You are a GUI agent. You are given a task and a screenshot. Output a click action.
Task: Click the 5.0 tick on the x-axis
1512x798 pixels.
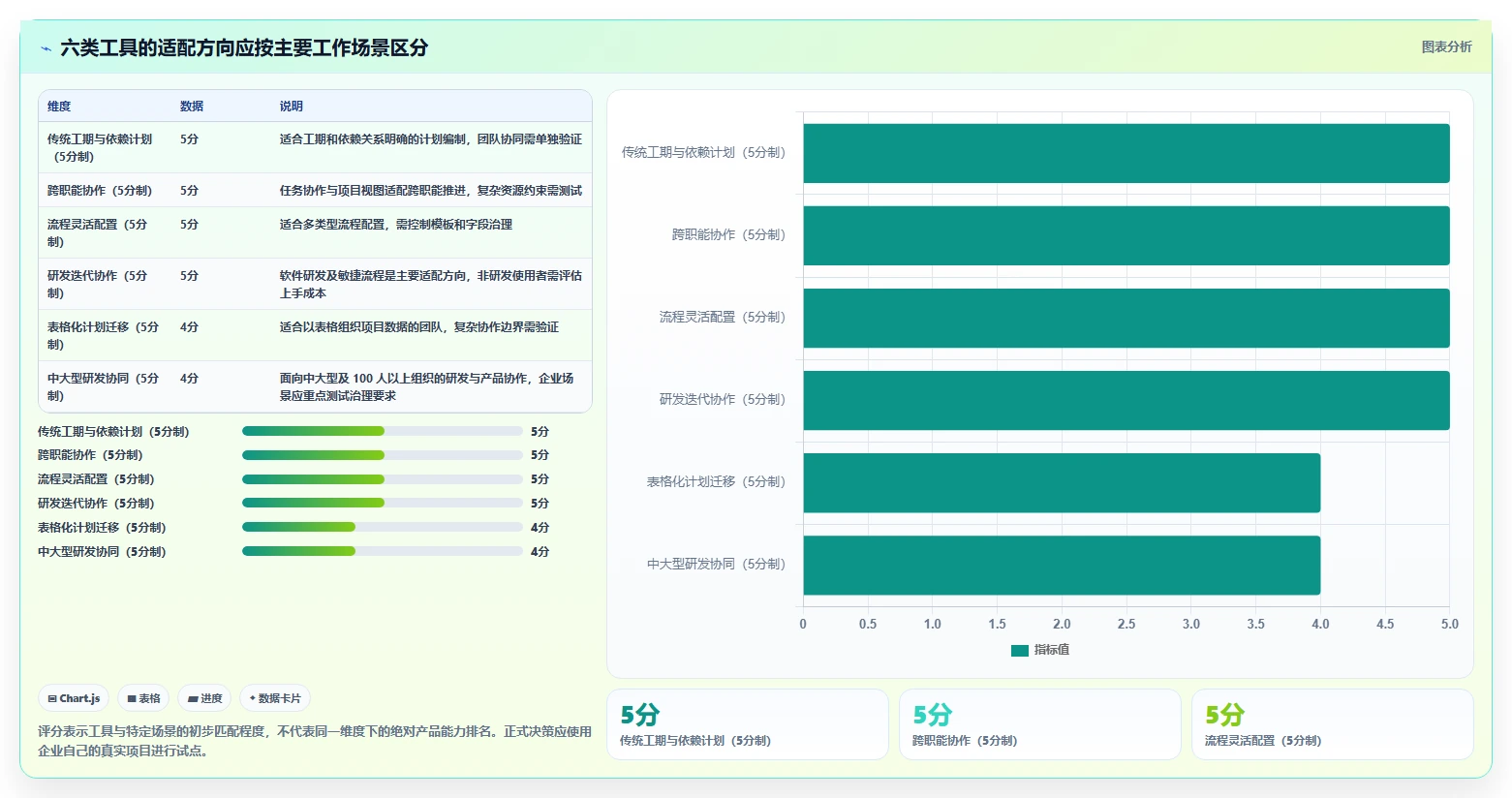pyautogui.click(x=1449, y=625)
